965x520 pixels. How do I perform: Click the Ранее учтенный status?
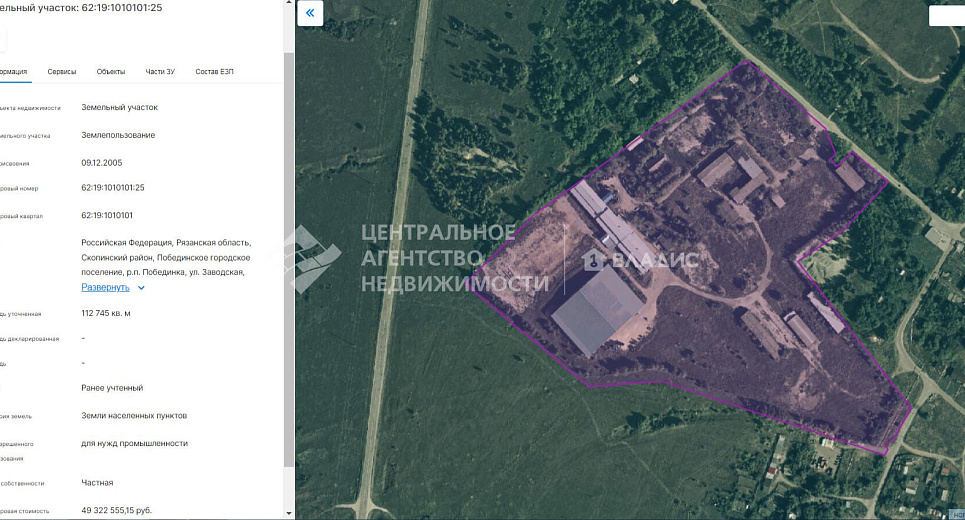point(112,388)
